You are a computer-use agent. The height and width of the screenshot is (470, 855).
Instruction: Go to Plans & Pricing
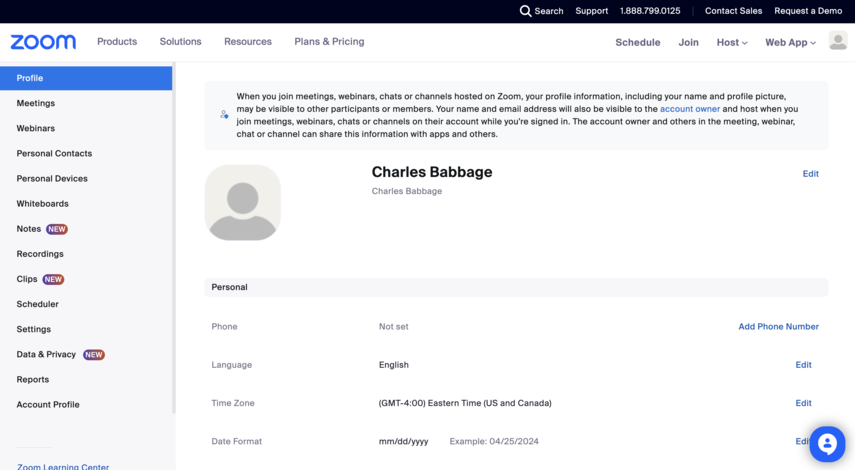click(x=329, y=42)
